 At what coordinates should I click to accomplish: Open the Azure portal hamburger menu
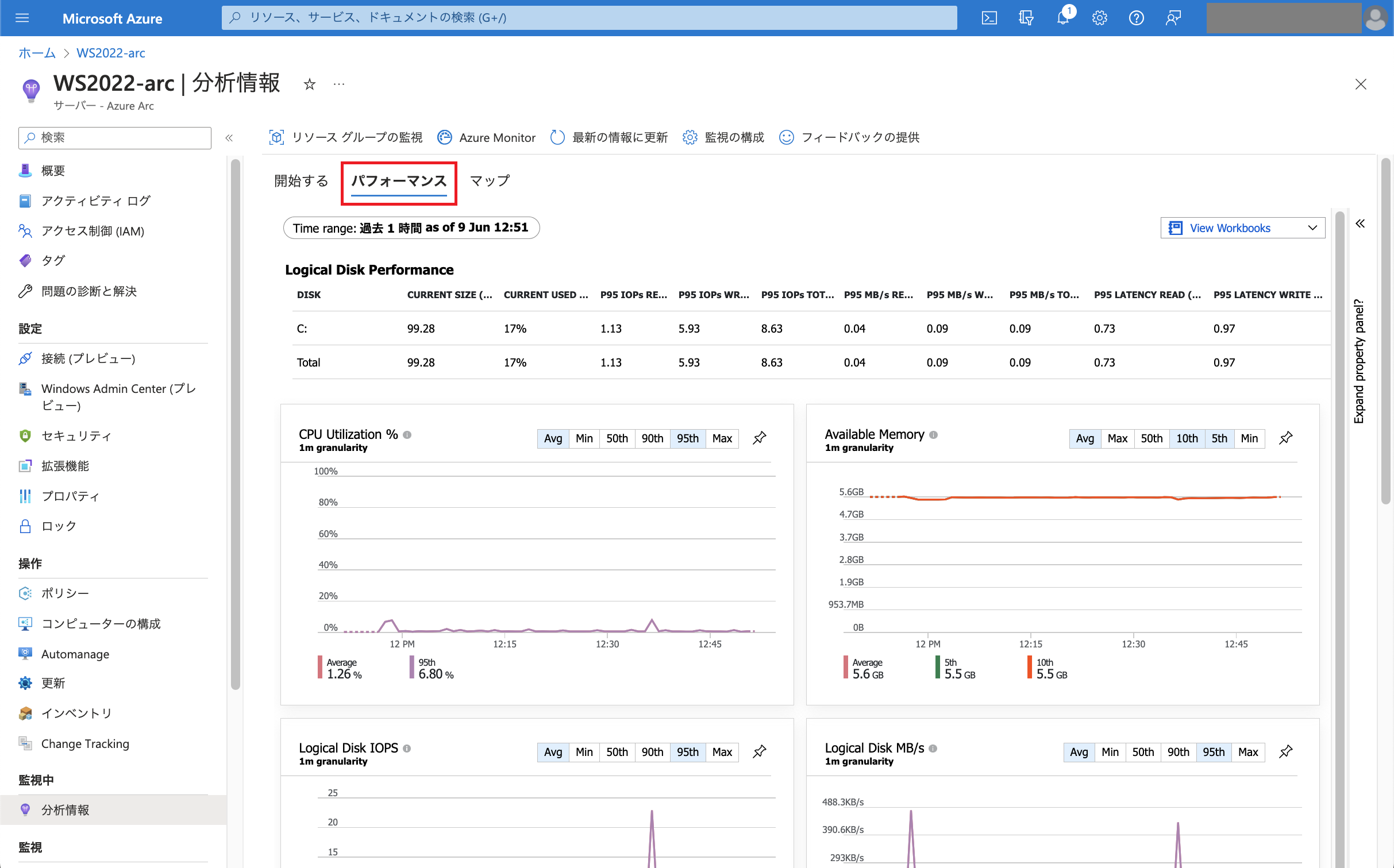coord(22,18)
